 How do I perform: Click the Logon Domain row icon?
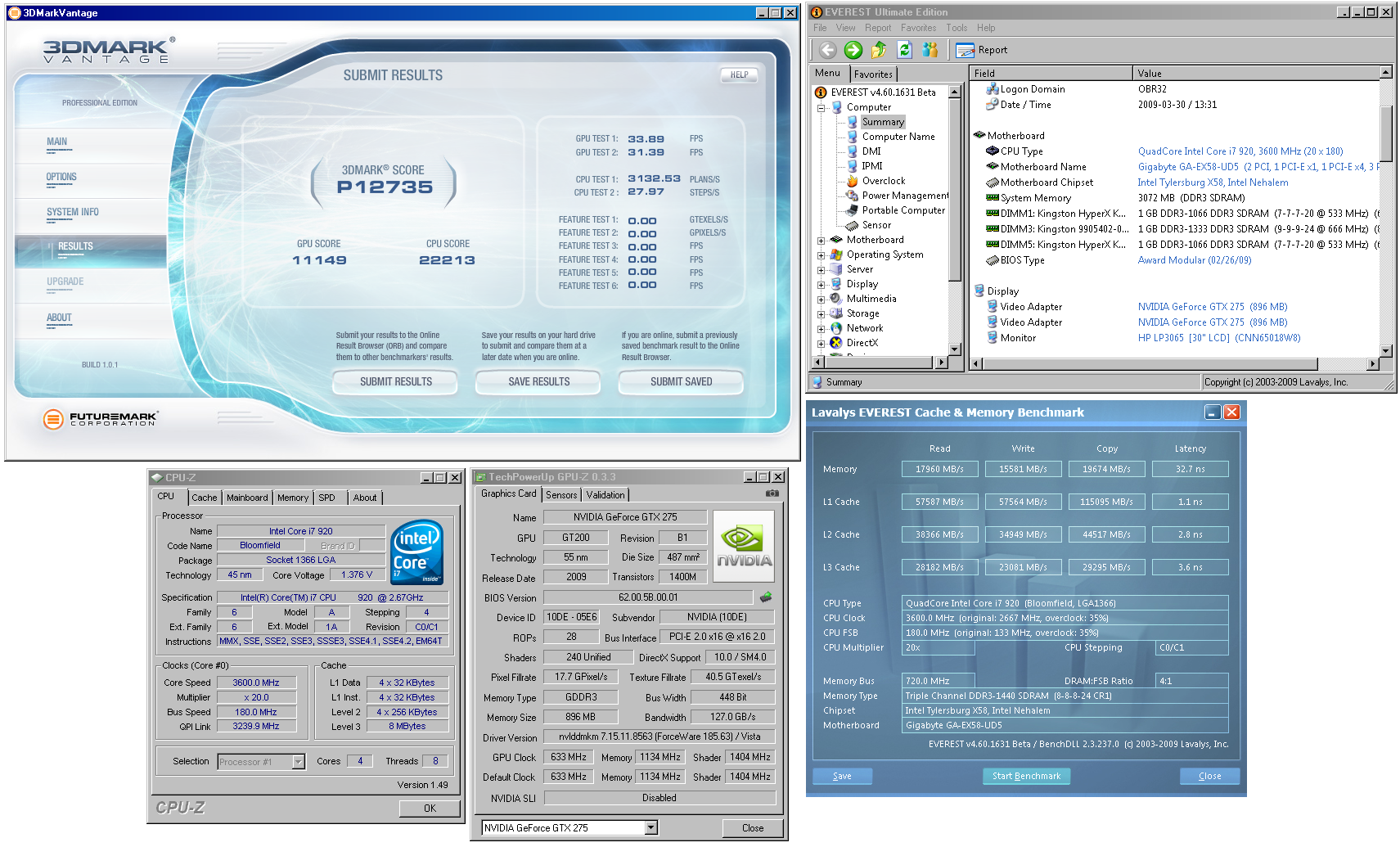(993, 89)
